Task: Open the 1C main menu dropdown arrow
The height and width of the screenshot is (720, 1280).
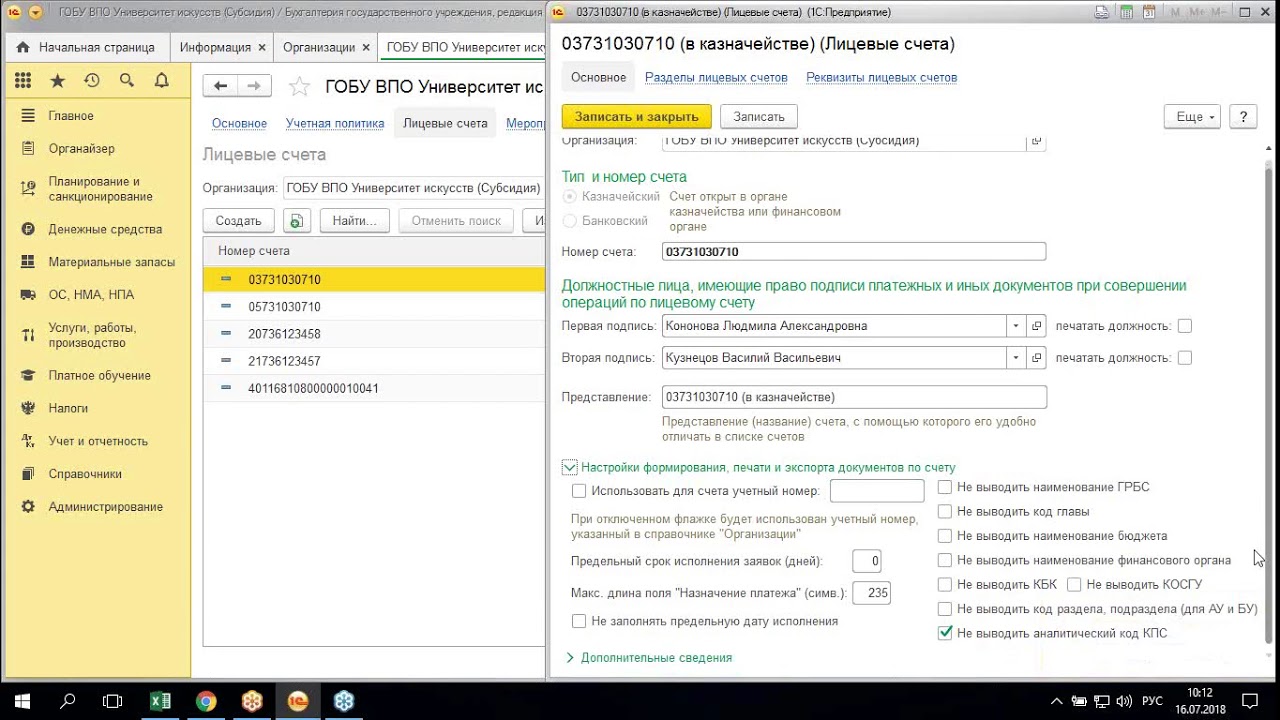Action: click(x=35, y=13)
